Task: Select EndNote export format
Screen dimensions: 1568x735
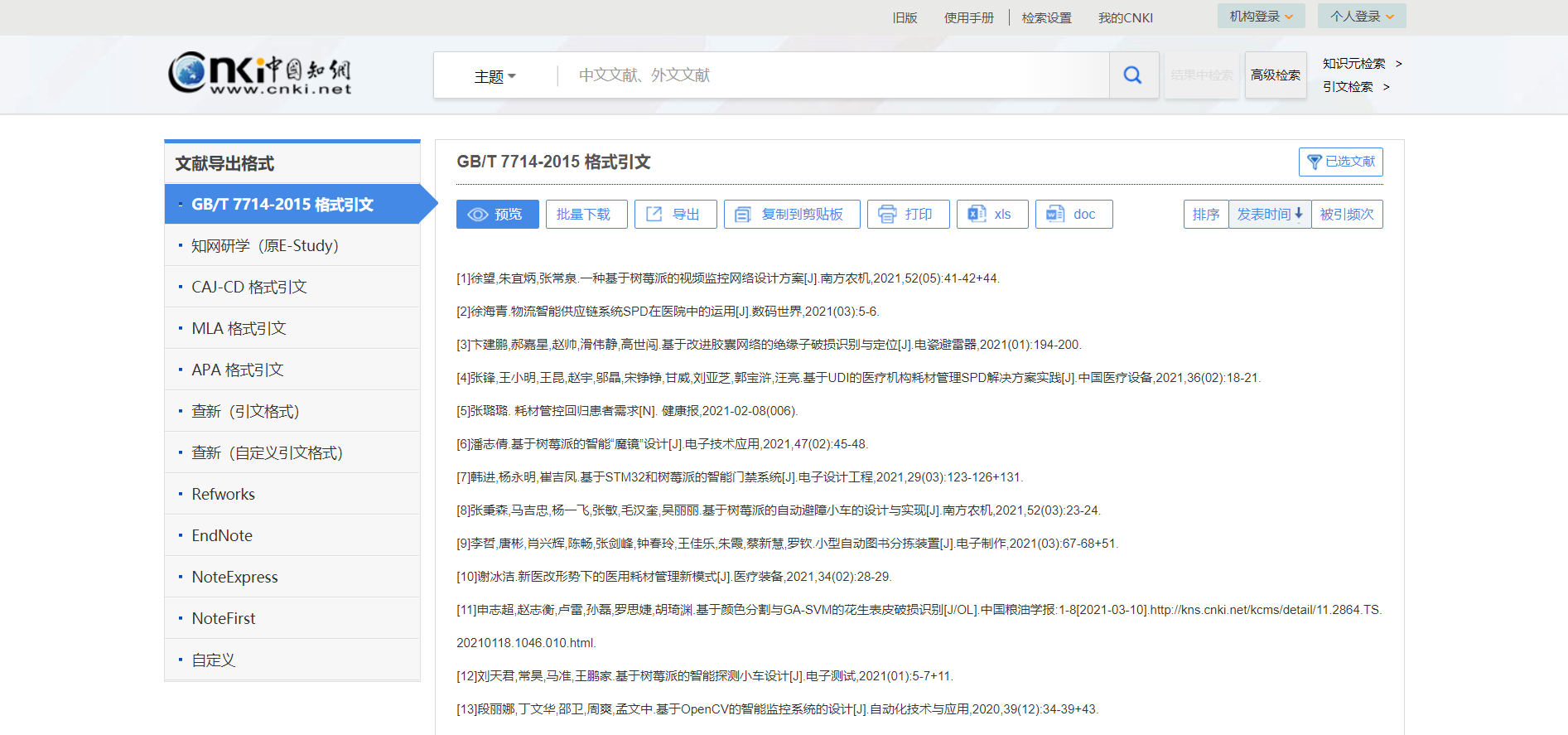Action: pyautogui.click(x=292, y=535)
